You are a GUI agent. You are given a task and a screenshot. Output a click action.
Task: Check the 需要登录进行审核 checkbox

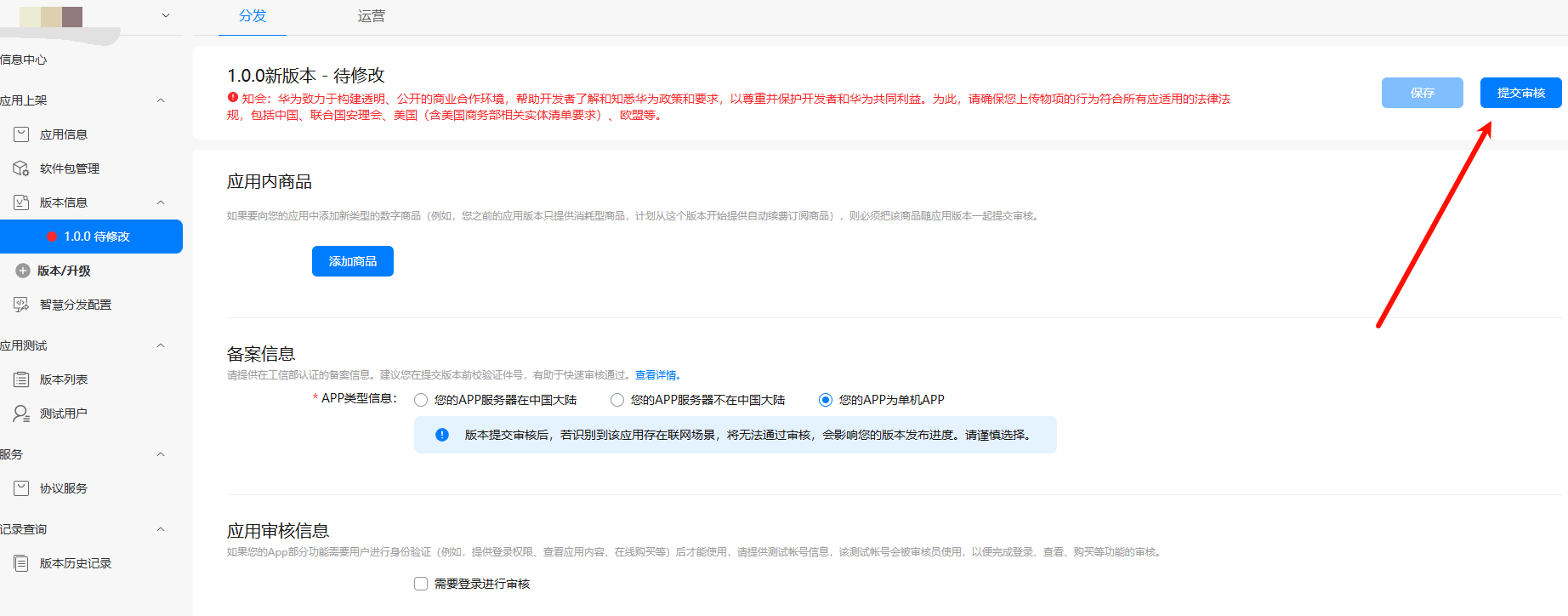(x=421, y=584)
